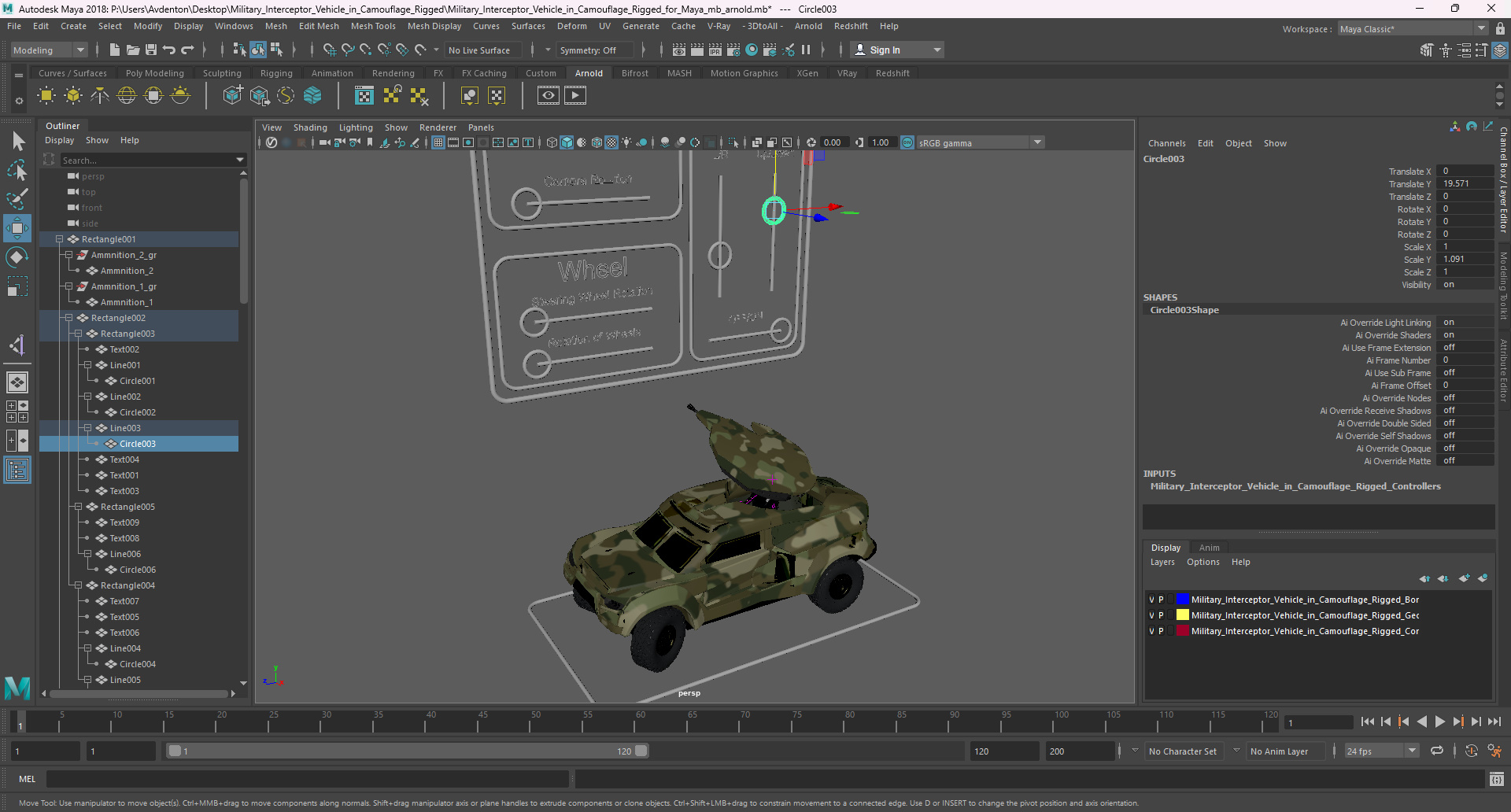Open the Arnold RenderView eye icon

[x=549, y=96]
